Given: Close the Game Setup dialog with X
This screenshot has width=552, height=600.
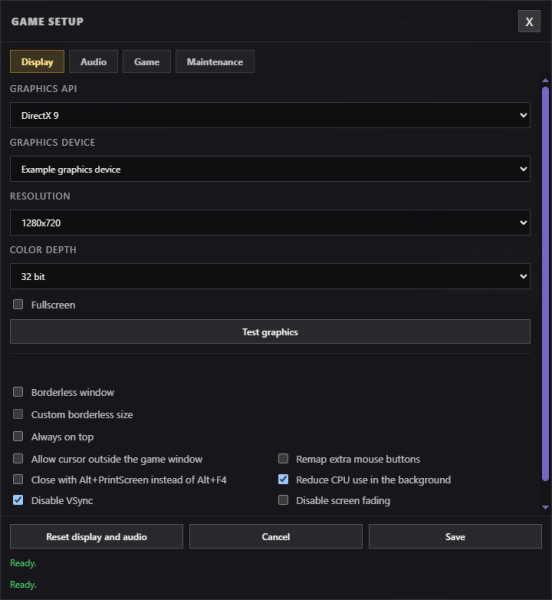Looking at the screenshot, I should tap(529, 21).
